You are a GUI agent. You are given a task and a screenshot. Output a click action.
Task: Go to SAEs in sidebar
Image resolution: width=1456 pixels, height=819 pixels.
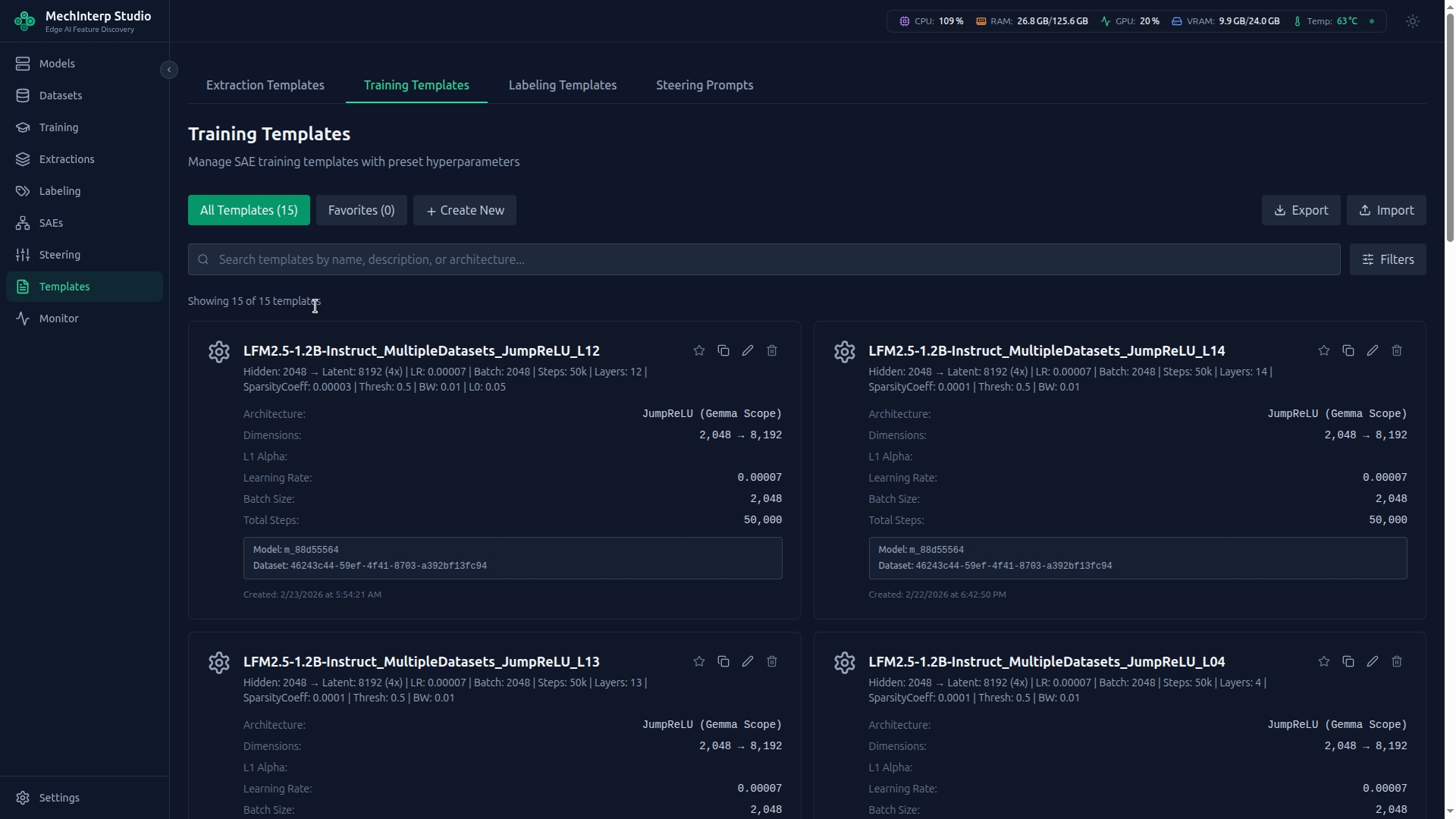(x=84, y=223)
